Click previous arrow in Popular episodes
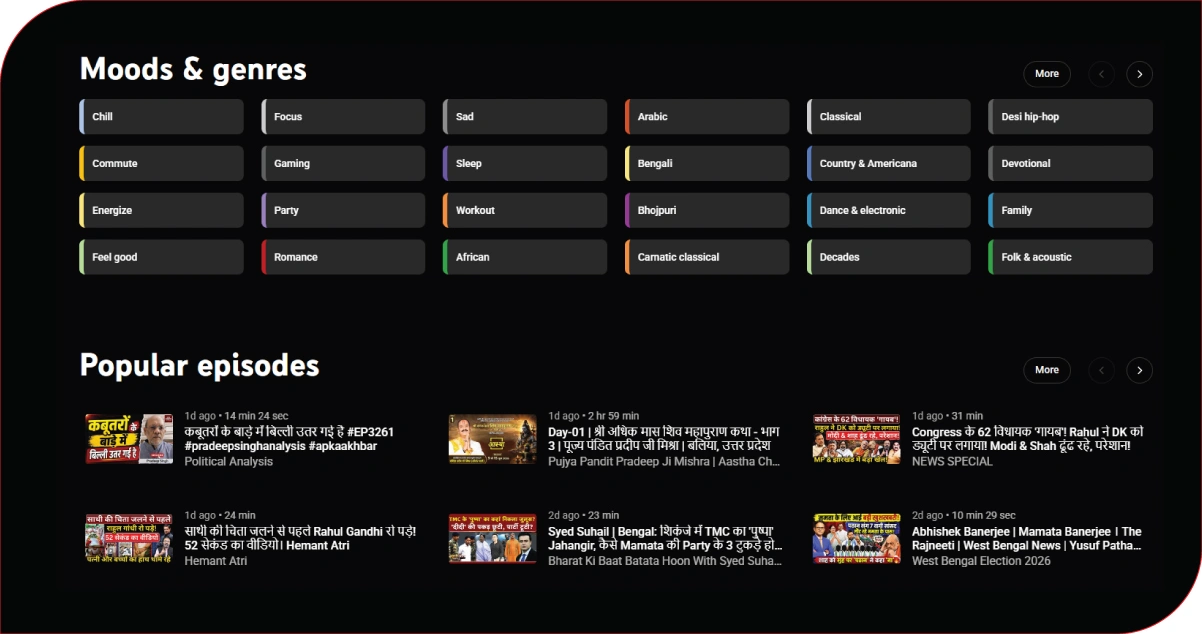The image size is (1202, 634). click(x=1101, y=370)
